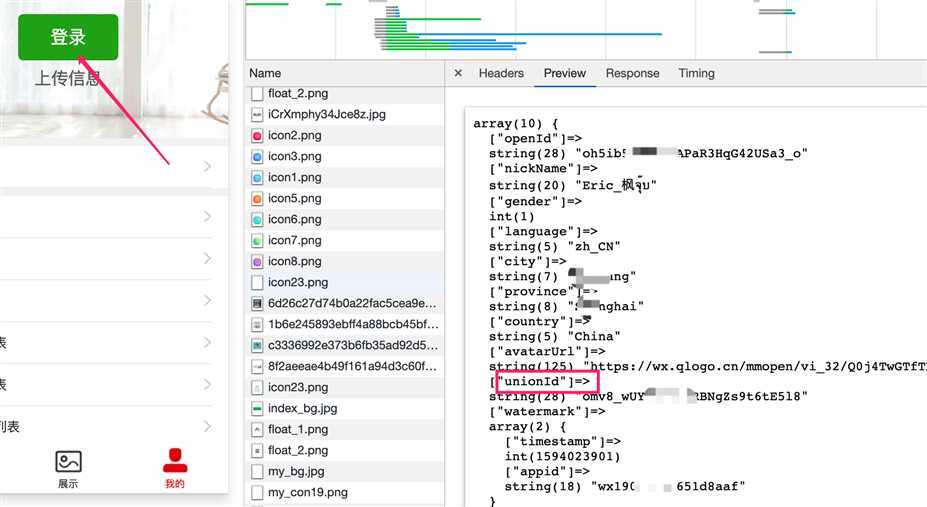Select the c3336992e373b6fb35ad92d5 request
The width and height of the screenshot is (927, 507).
pyautogui.click(x=345, y=345)
